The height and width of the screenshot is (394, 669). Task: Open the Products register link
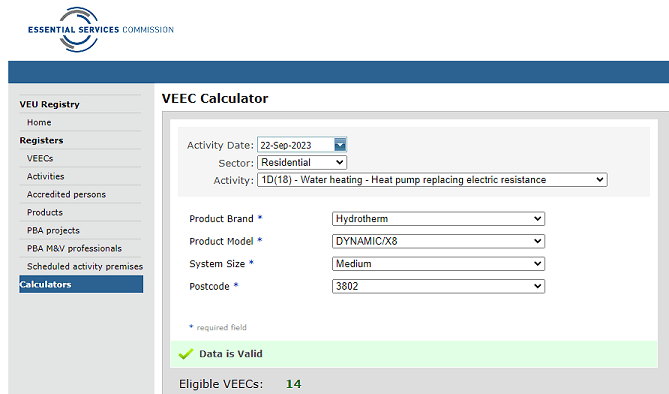(45, 212)
